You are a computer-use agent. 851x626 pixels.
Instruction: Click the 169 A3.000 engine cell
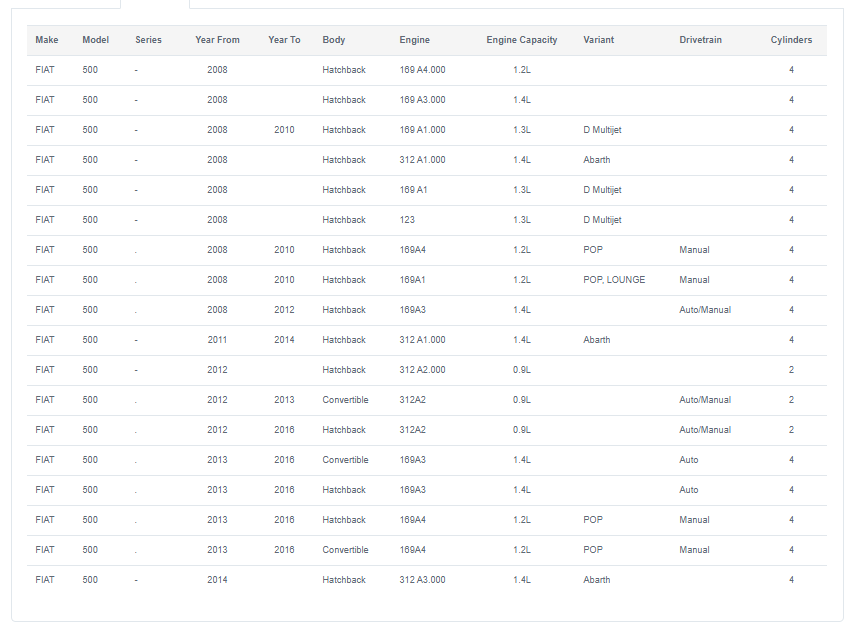pyautogui.click(x=422, y=100)
